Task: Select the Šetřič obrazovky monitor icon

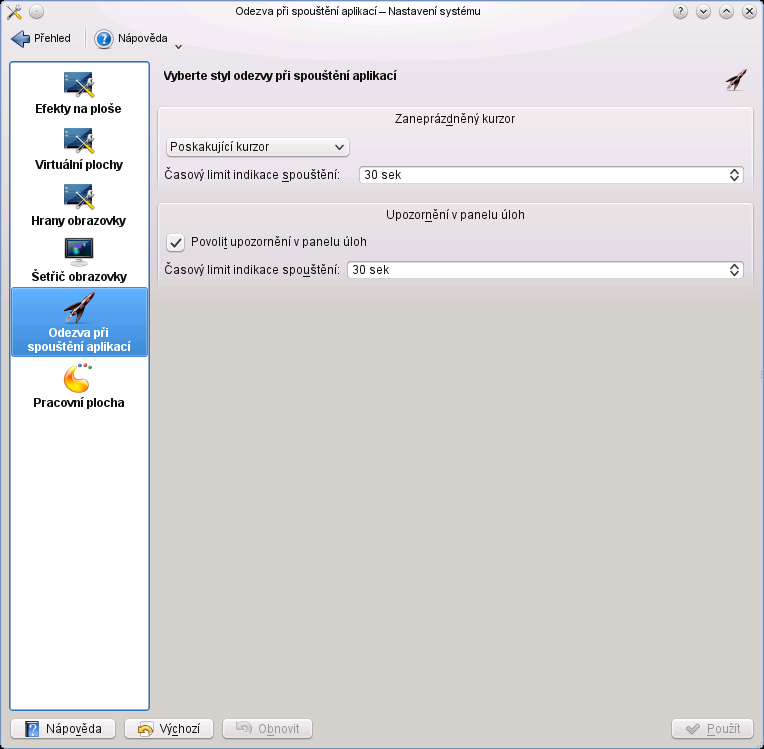Action: coord(78,252)
